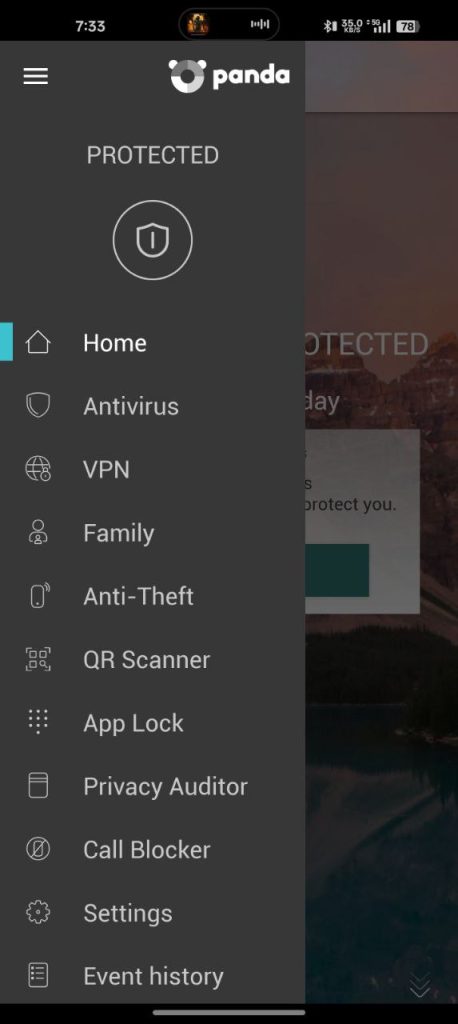Select the Home house icon
Screen dimensions: 458x1024
pyautogui.click(x=38, y=342)
